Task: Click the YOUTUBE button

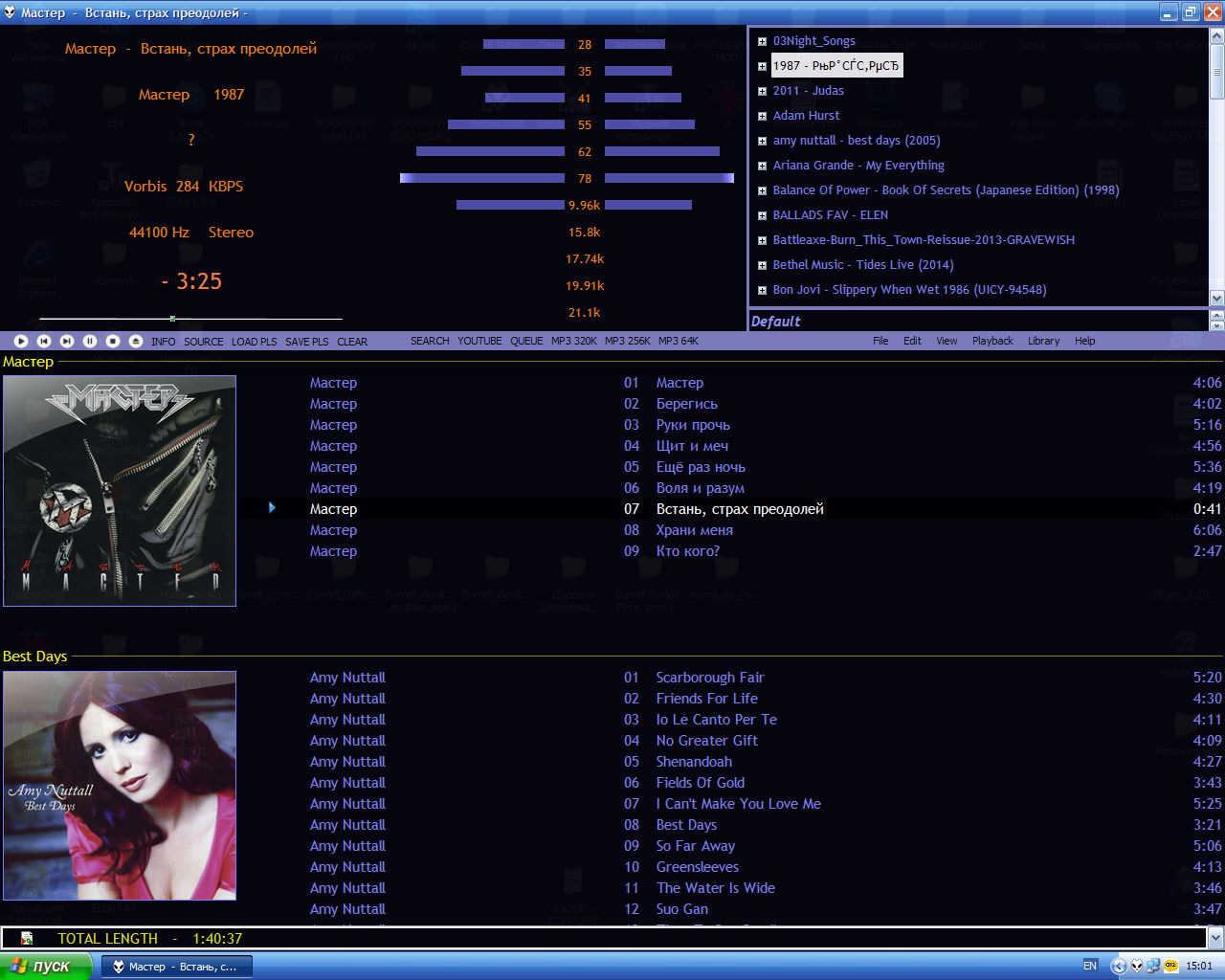Action: point(479,341)
